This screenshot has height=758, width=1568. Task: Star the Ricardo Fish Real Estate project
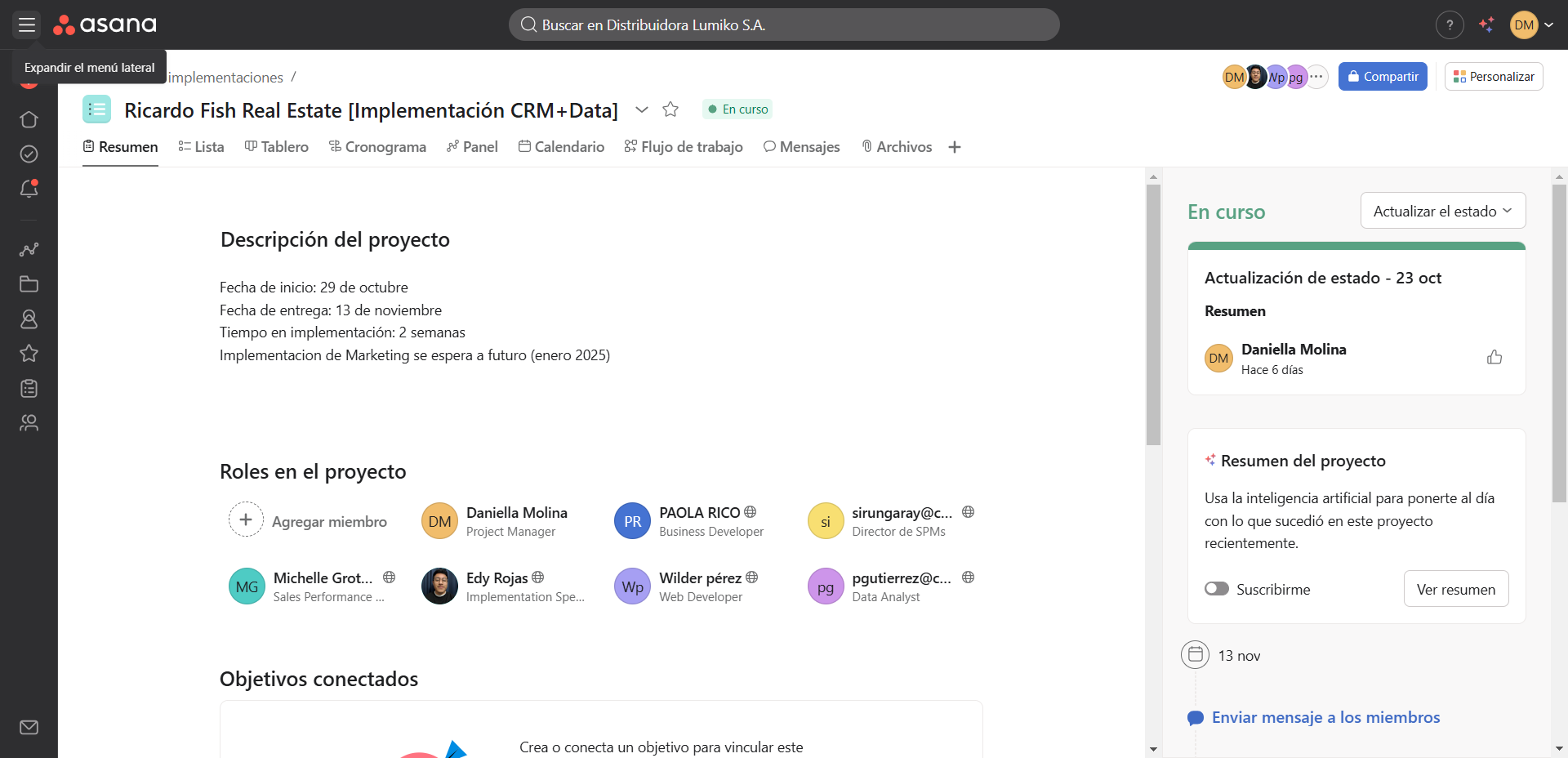coord(670,109)
